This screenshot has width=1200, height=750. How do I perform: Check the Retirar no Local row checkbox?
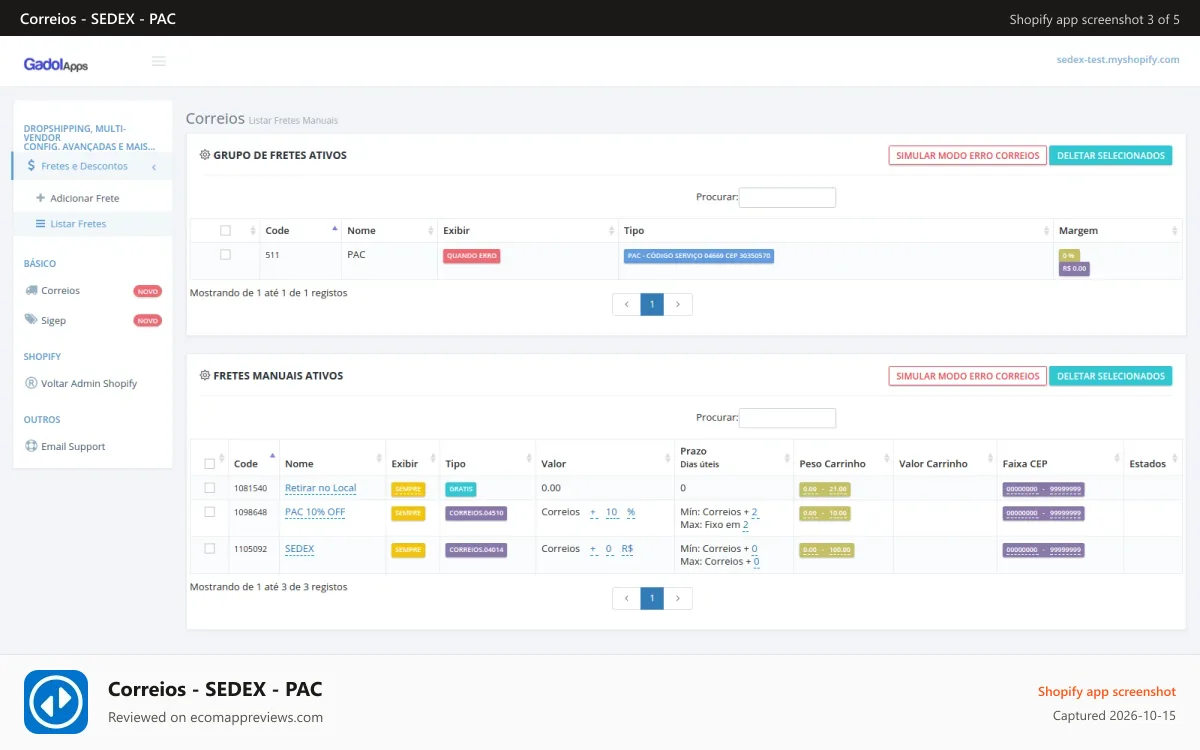pos(209,488)
